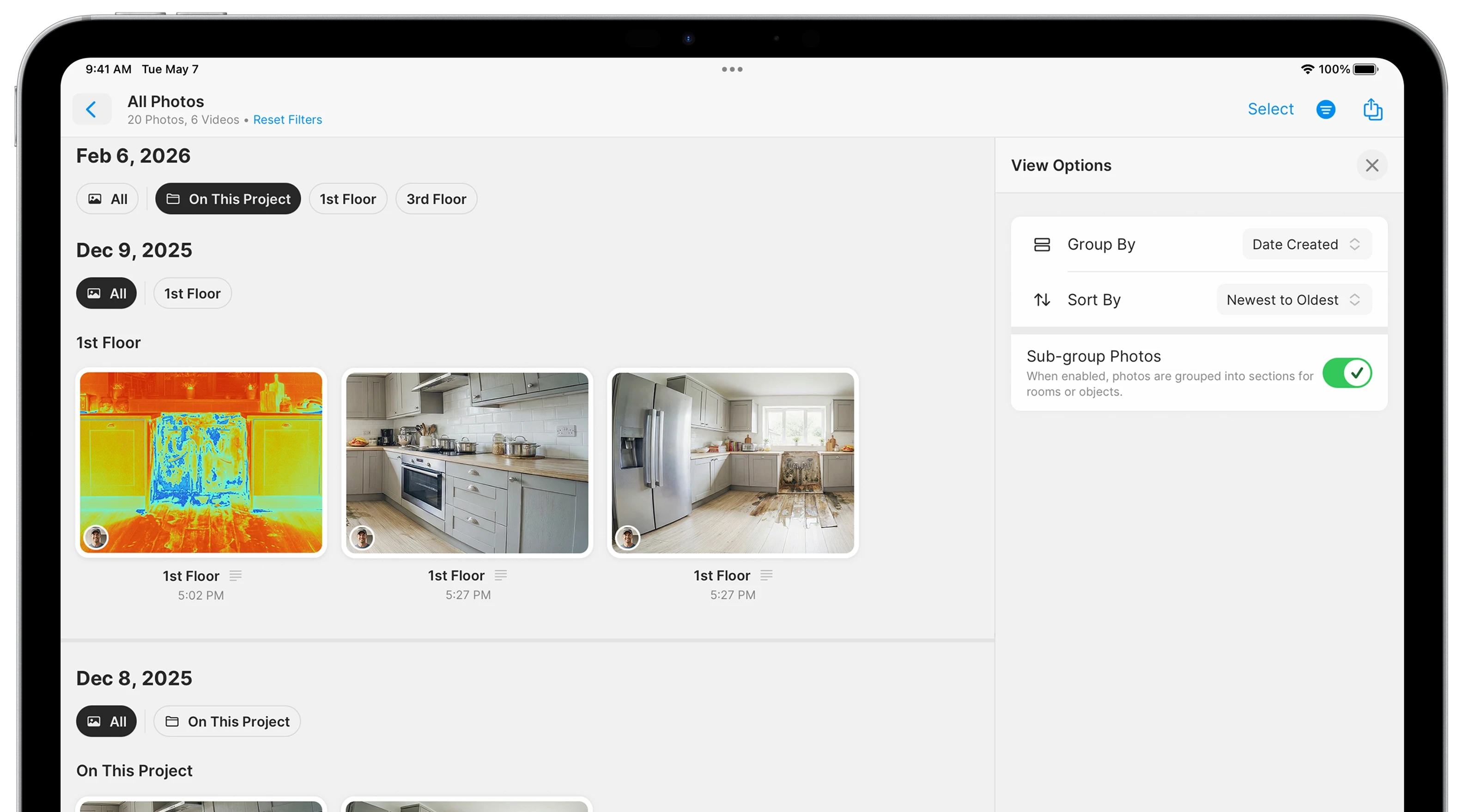
Task: Tap notes icon beside 5:27 PM oven photo
Action: [x=501, y=575]
